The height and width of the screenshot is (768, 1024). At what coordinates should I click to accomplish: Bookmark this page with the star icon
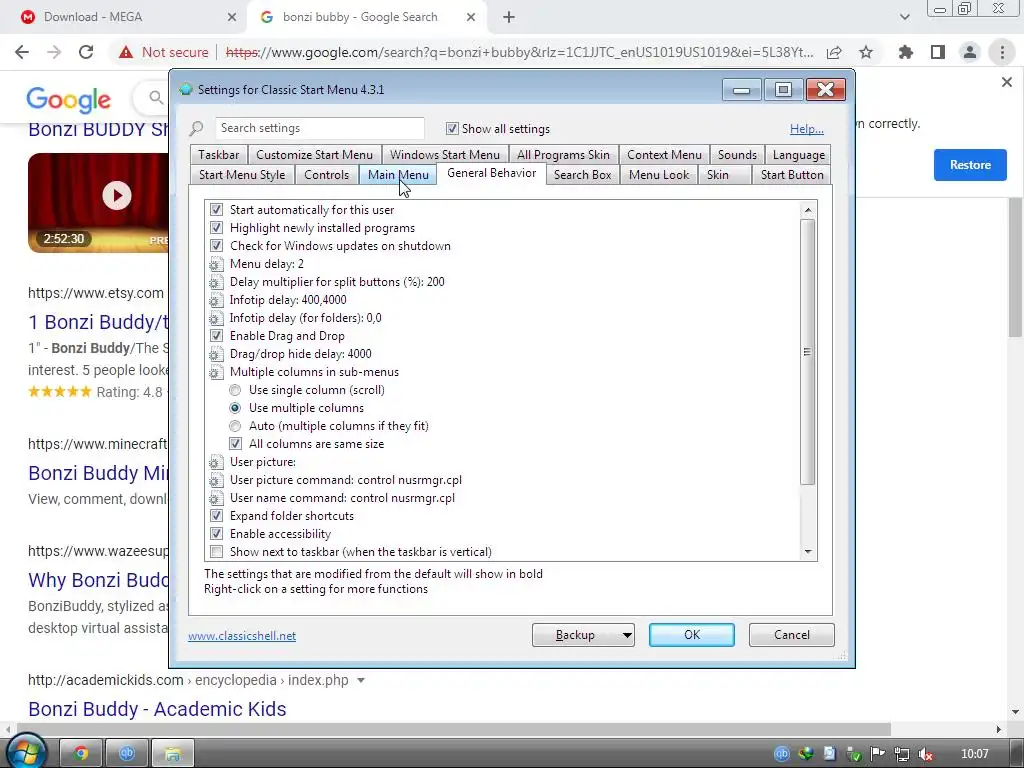866,52
